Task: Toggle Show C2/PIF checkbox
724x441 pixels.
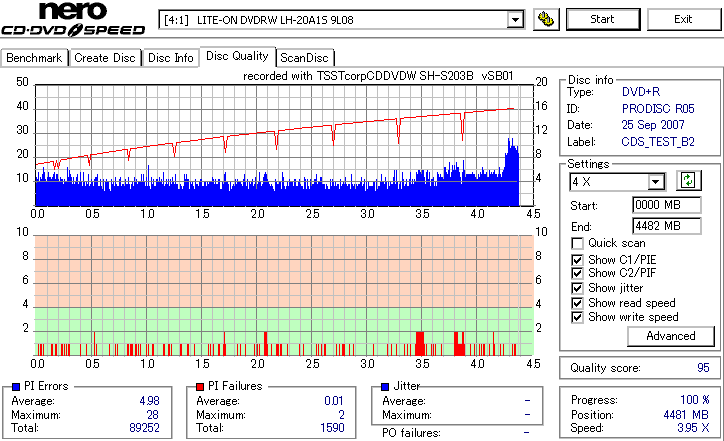Action: coord(577,273)
